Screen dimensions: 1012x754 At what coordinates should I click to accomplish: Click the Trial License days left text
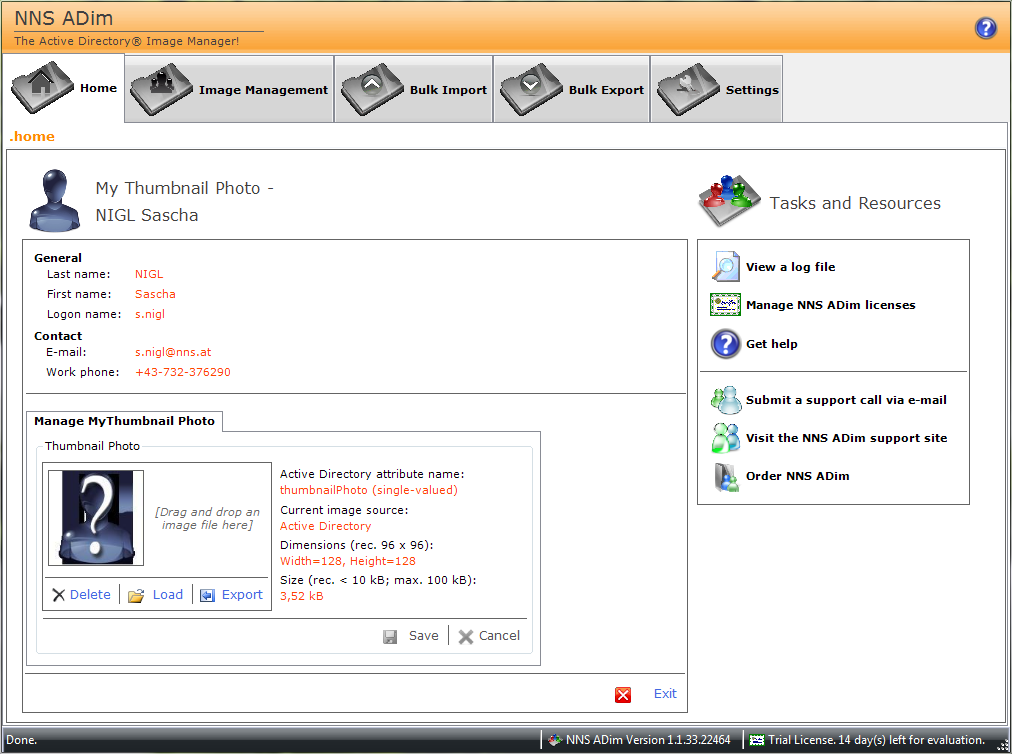(x=876, y=740)
